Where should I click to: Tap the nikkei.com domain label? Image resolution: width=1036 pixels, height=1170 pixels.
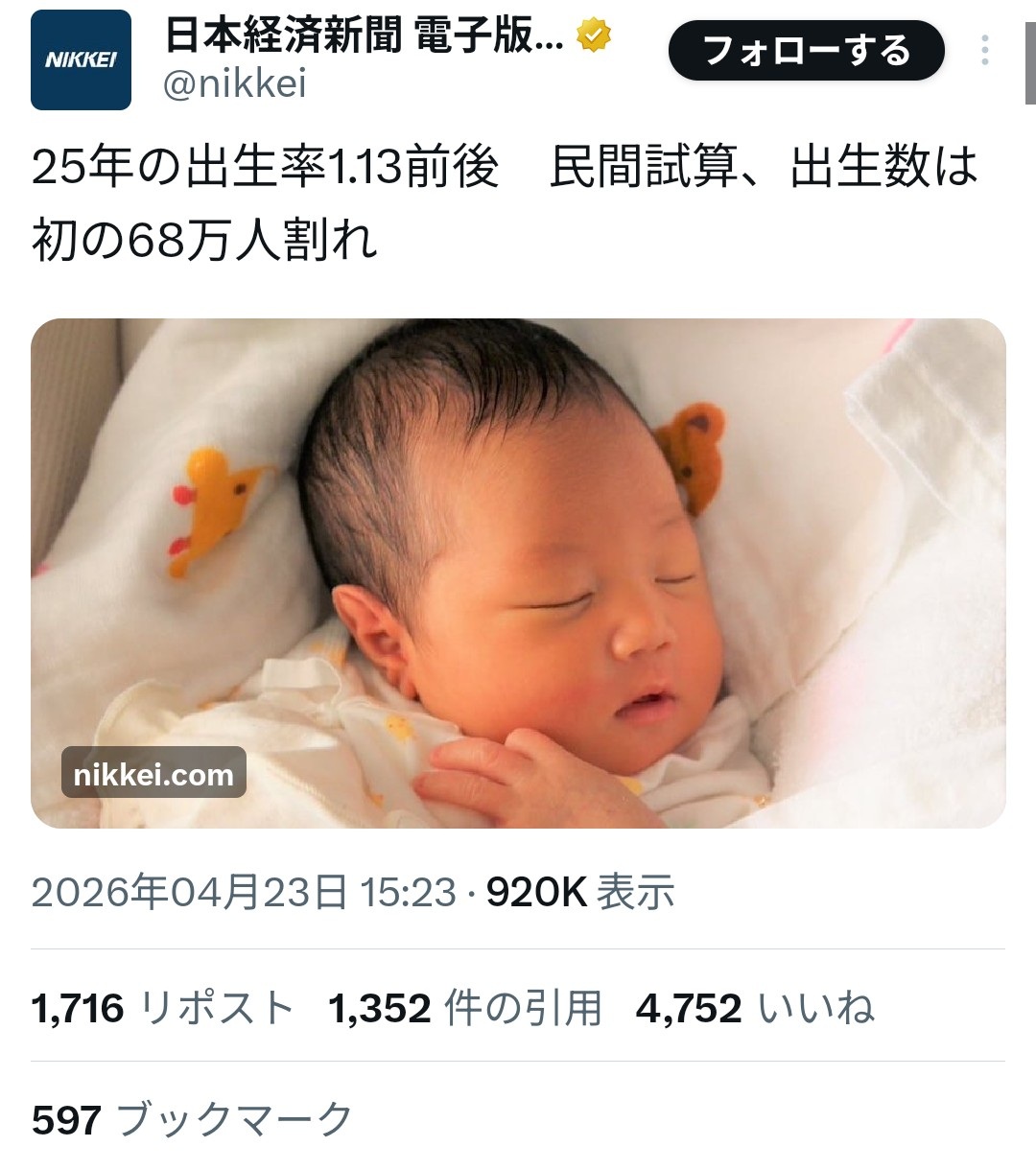[x=153, y=773]
